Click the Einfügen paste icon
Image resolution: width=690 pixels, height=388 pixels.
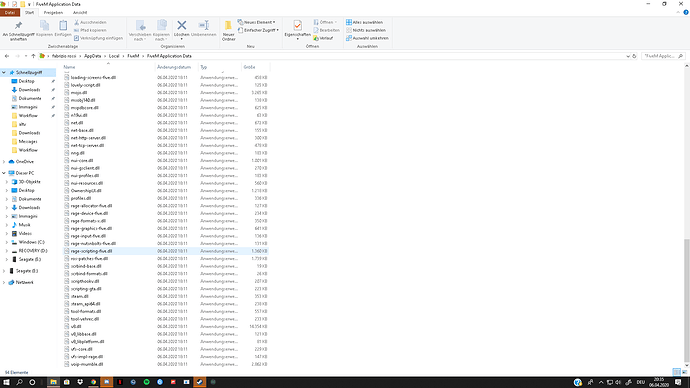pyautogui.click(x=63, y=26)
